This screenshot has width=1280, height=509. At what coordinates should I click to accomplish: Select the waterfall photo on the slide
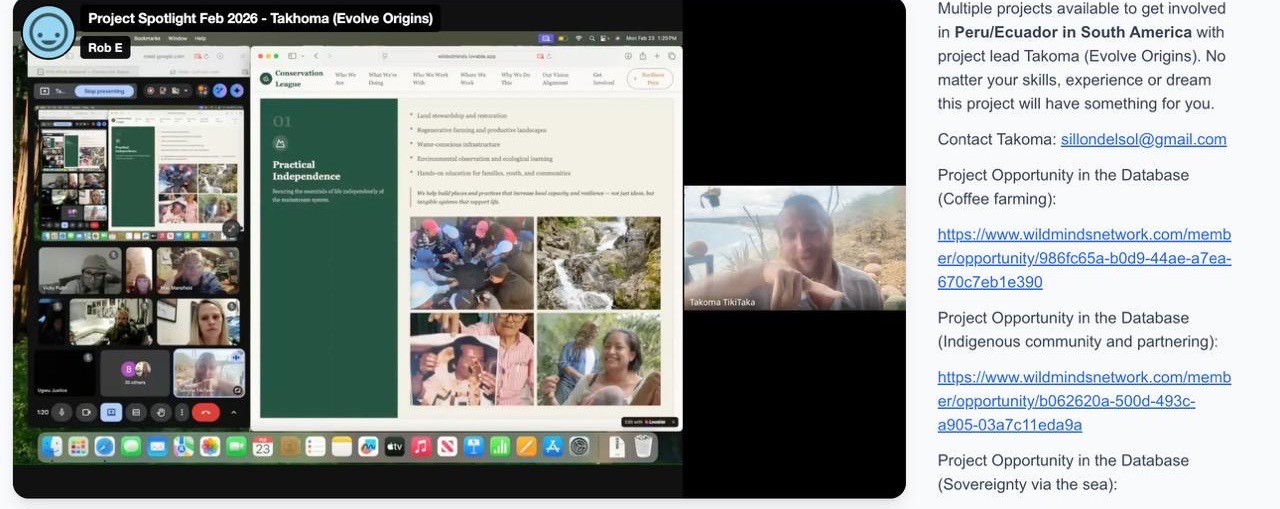click(598, 263)
